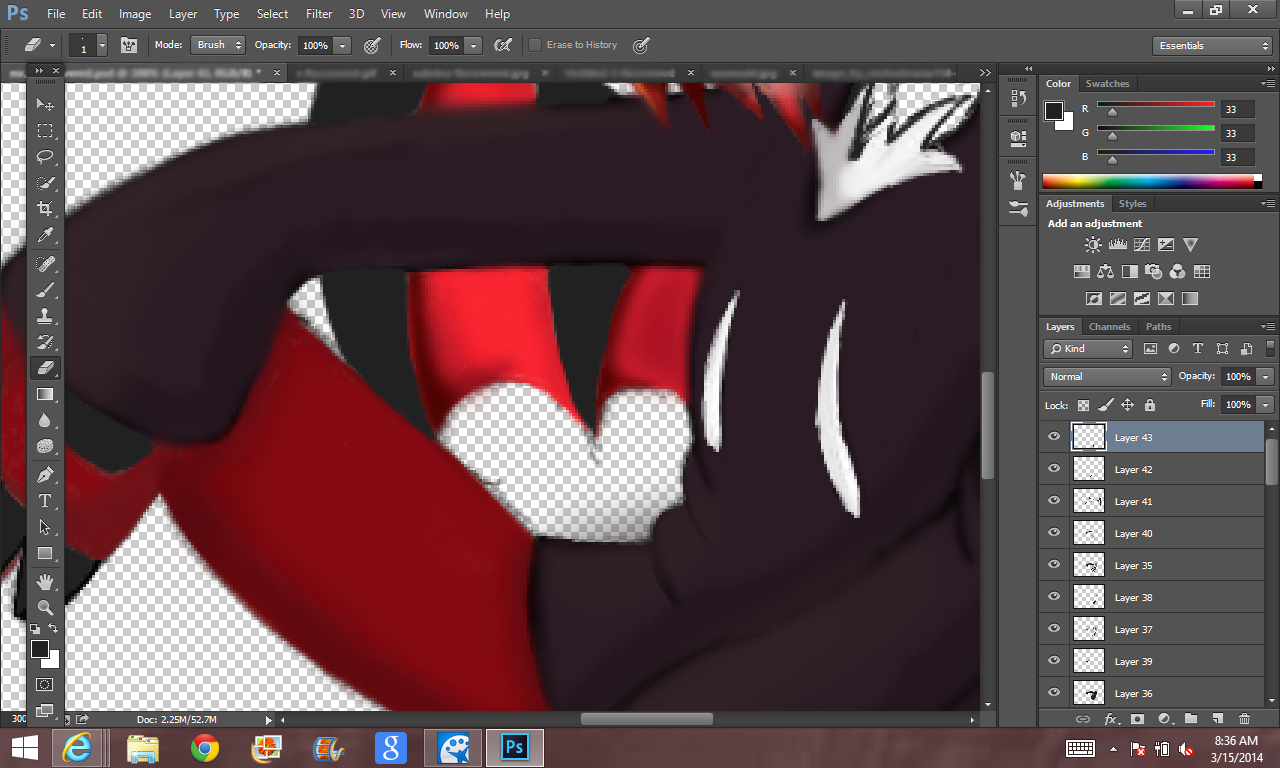Open the layer Fill arrow
The height and width of the screenshot is (768, 1280).
(1266, 405)
